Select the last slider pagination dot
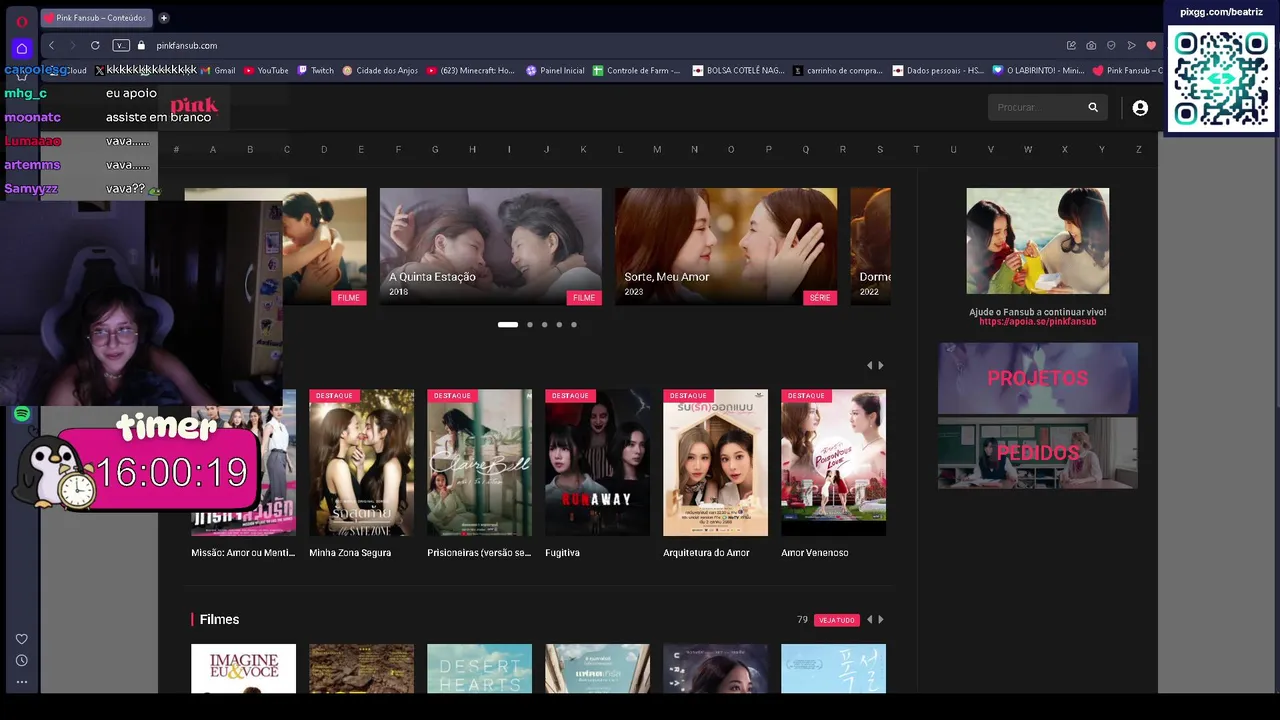The width and height of the screenshot is (1280, 720). pyautogui.click(x=574, y=325)
